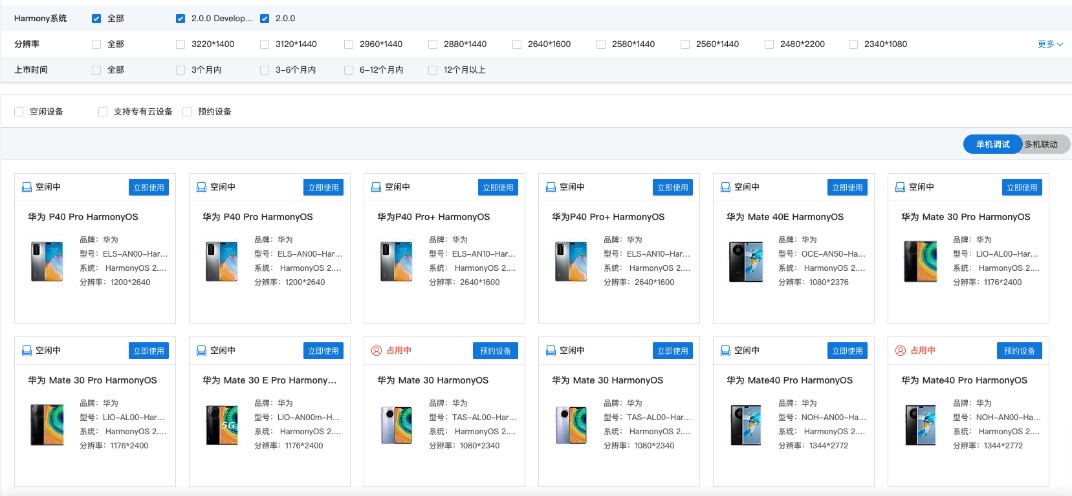Switch to 多机联动 mode tab
This screenshot has width=1072, height=496.
(x=1041, y=144)
